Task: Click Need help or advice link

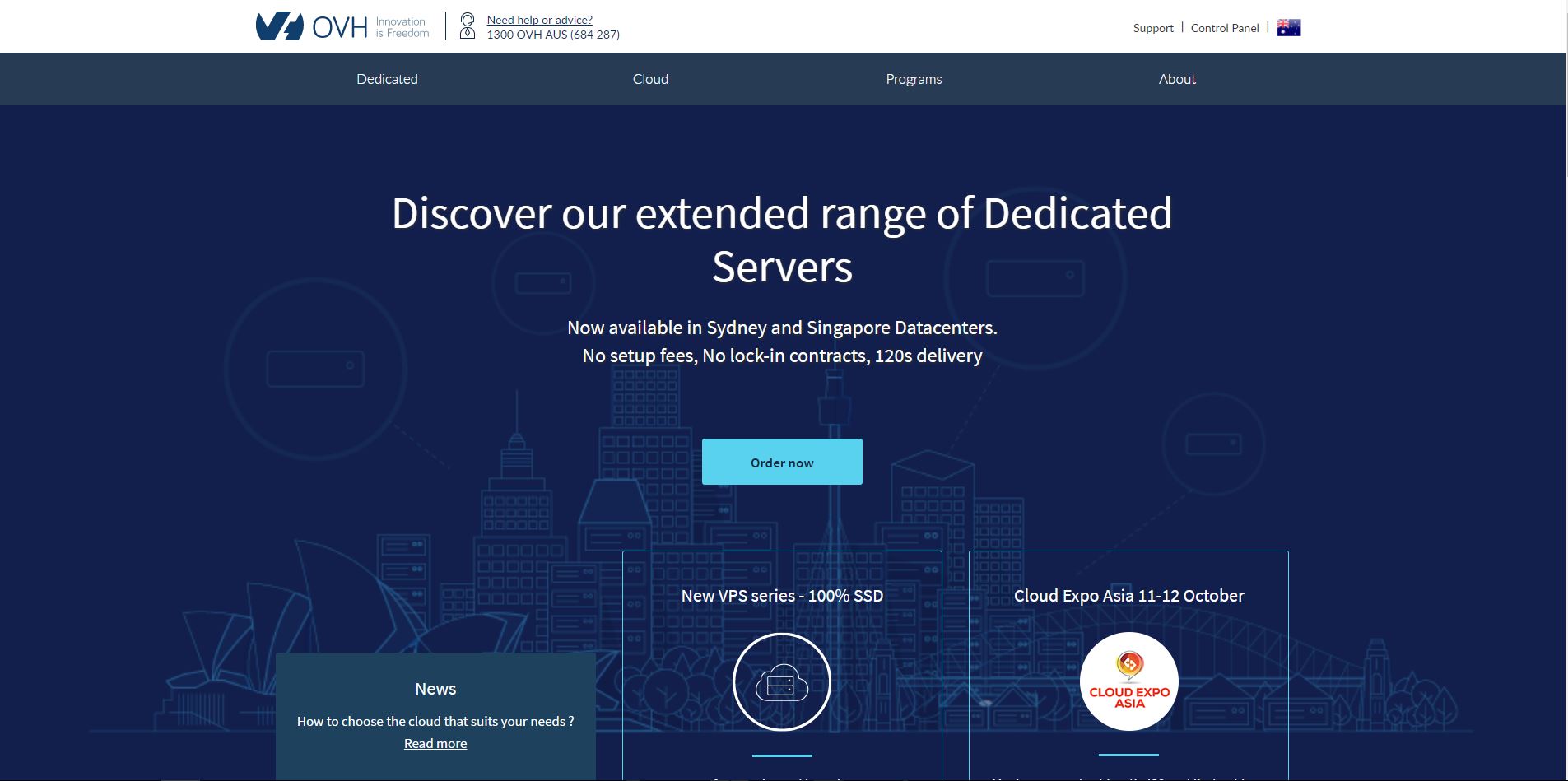Action: point(539,20)
